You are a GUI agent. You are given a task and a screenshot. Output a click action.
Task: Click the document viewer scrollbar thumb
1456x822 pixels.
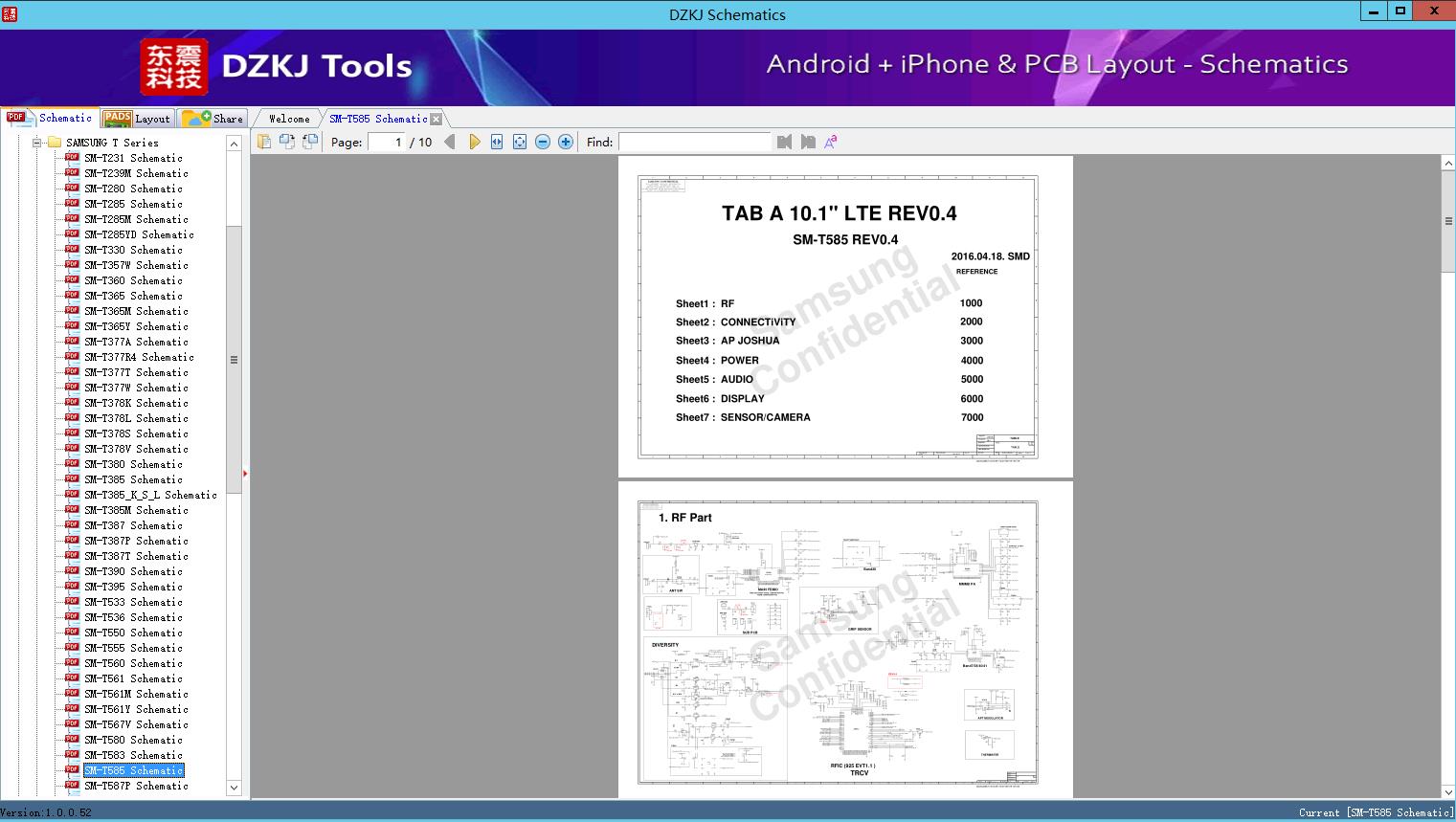pos(1448,221)
